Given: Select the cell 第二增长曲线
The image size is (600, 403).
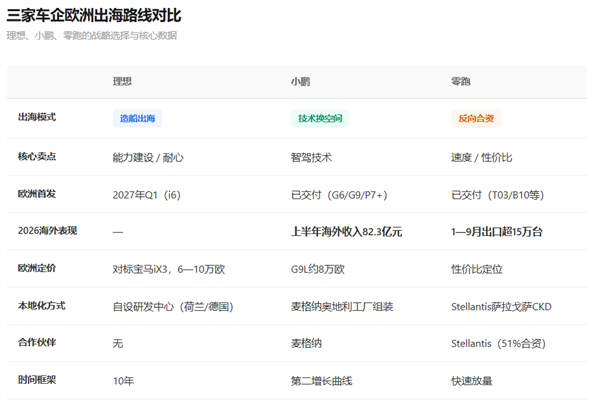Looking at the screenshot, I should [321, 381].
